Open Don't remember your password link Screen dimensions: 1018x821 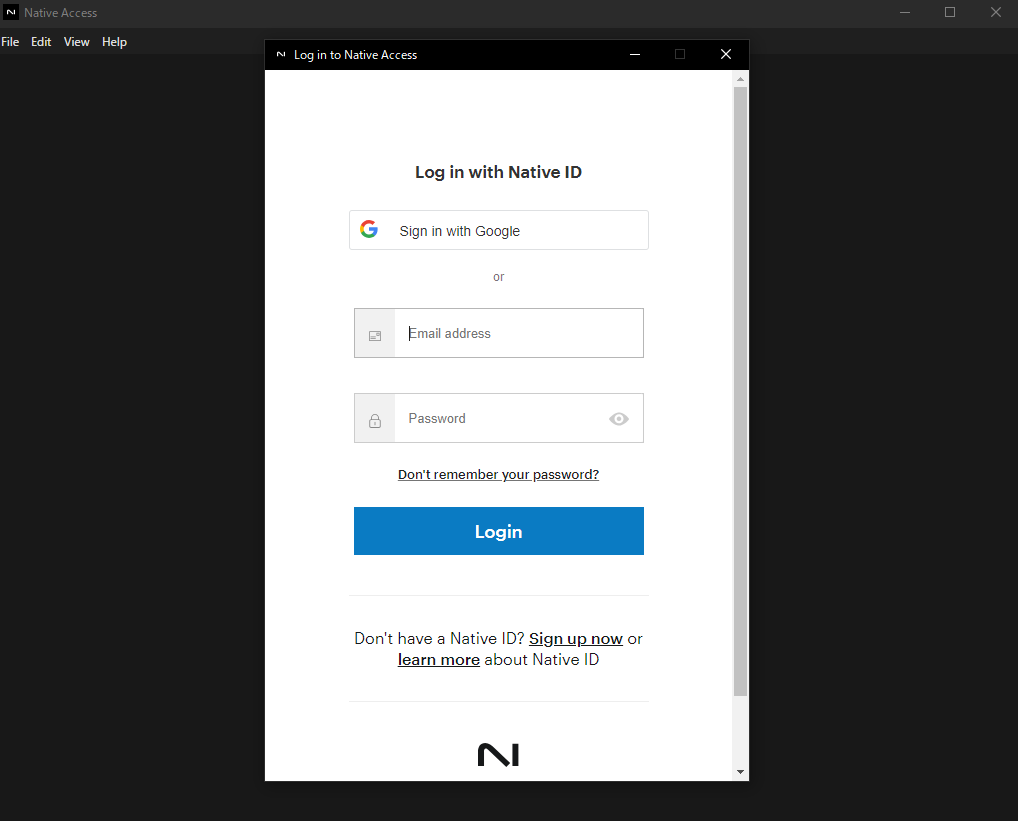pos(499,474)
